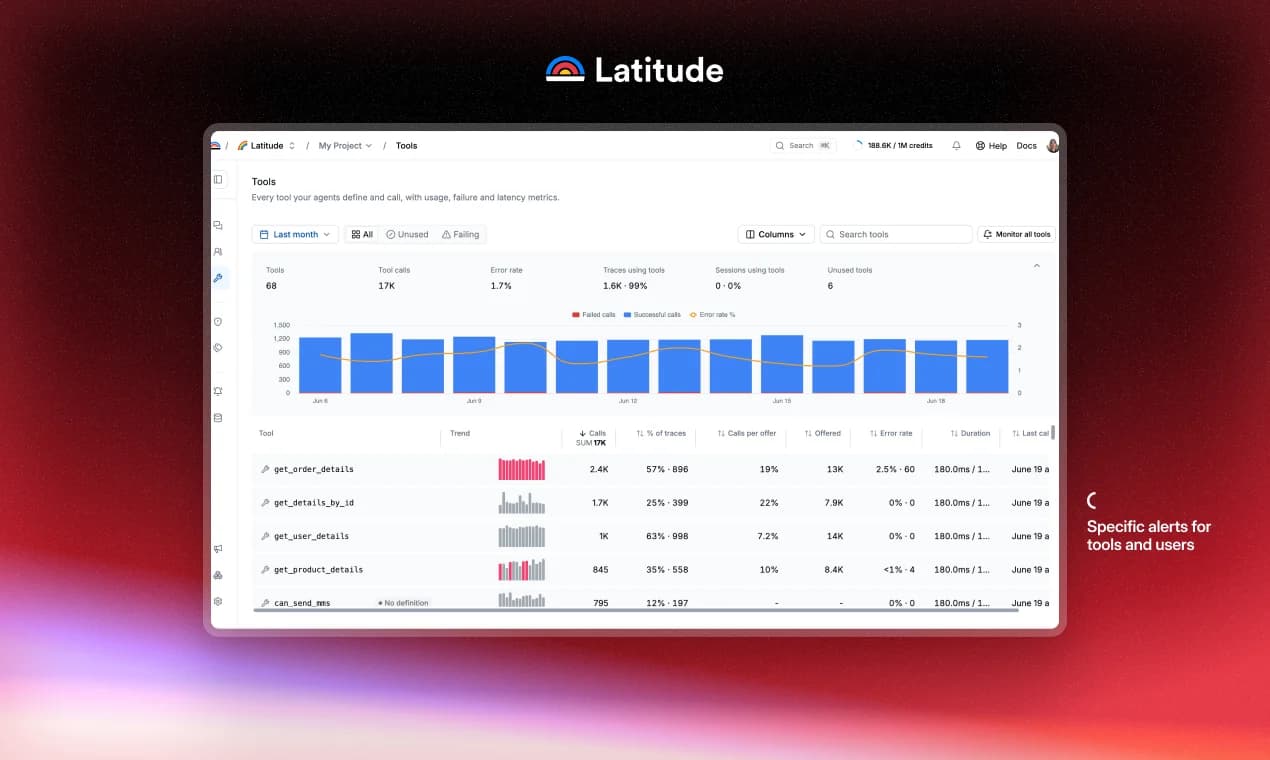Click the Last call column header
1270x760 pixels.
click(1030, 433)
